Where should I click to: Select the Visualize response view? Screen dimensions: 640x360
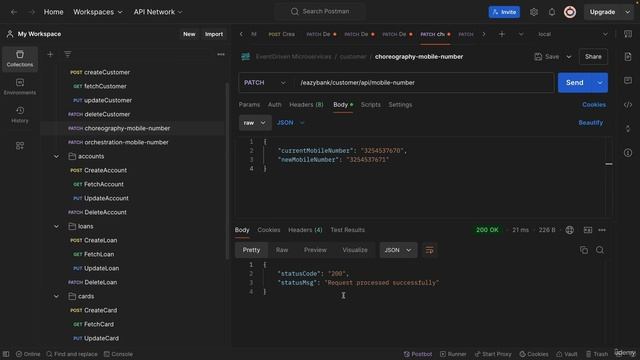[355, 250]
